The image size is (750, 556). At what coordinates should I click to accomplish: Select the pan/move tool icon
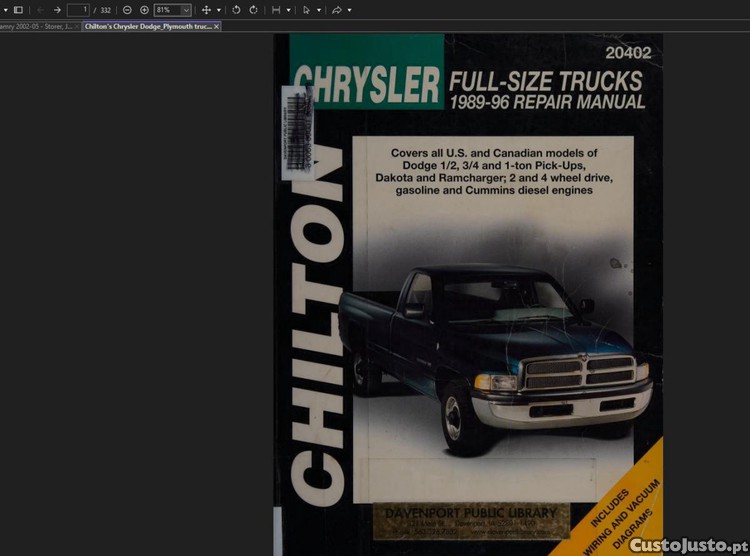tap(206, 9)
